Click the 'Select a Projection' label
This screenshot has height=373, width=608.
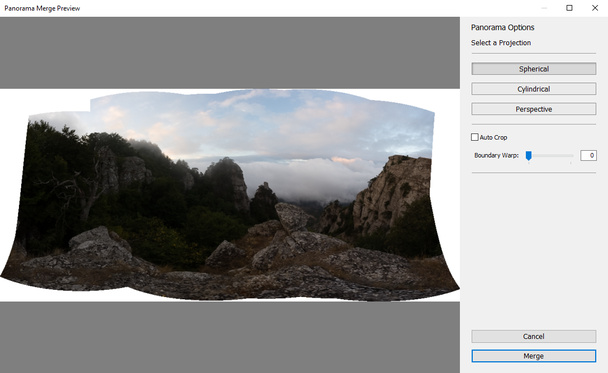[x=501, y=43]
